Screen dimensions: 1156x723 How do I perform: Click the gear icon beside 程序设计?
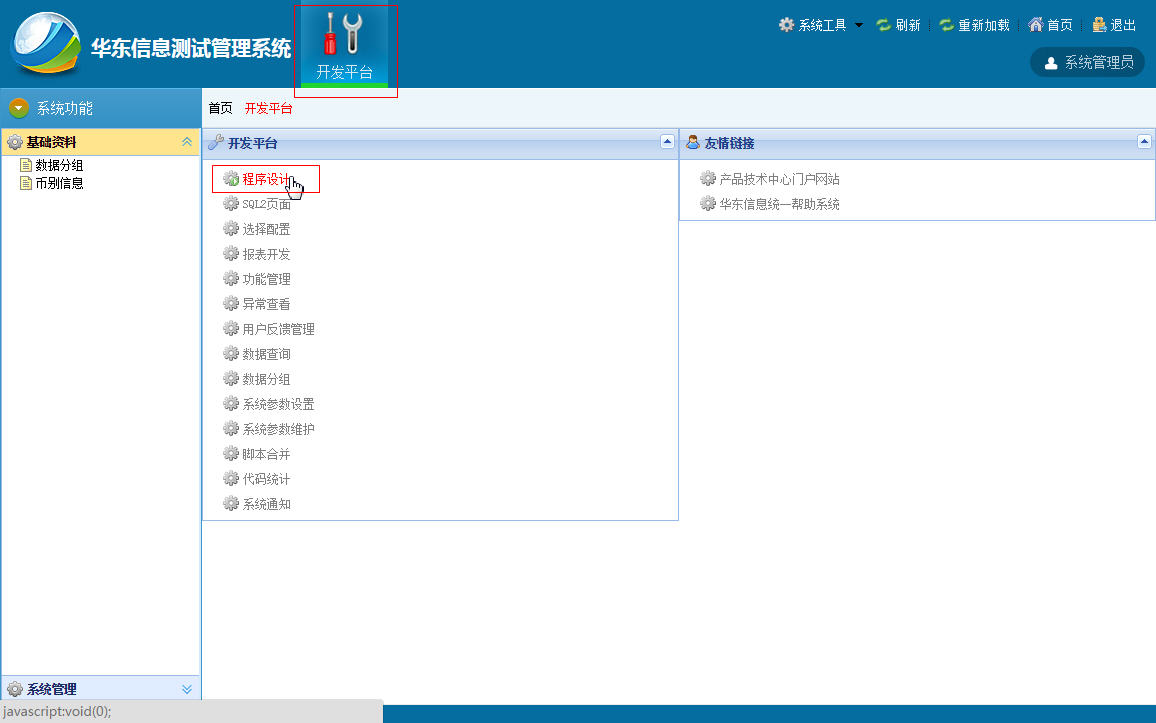click(231, 179)
